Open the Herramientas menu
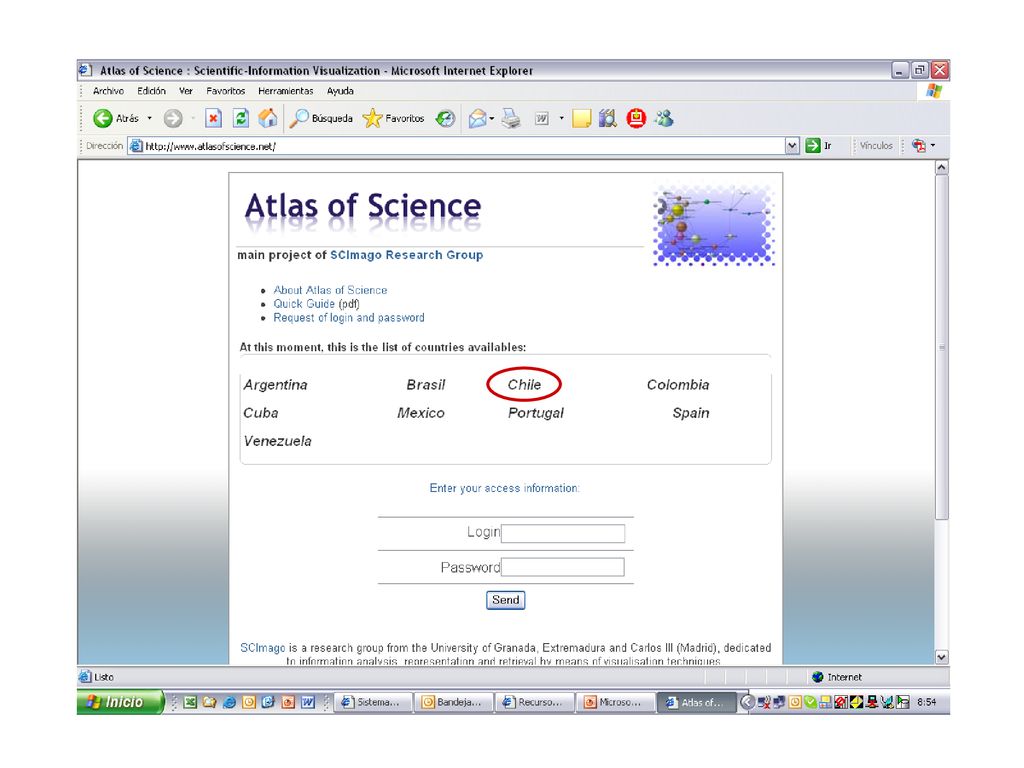The width and height of the screenshot is (1024, 768). click(x=285, y=91)
